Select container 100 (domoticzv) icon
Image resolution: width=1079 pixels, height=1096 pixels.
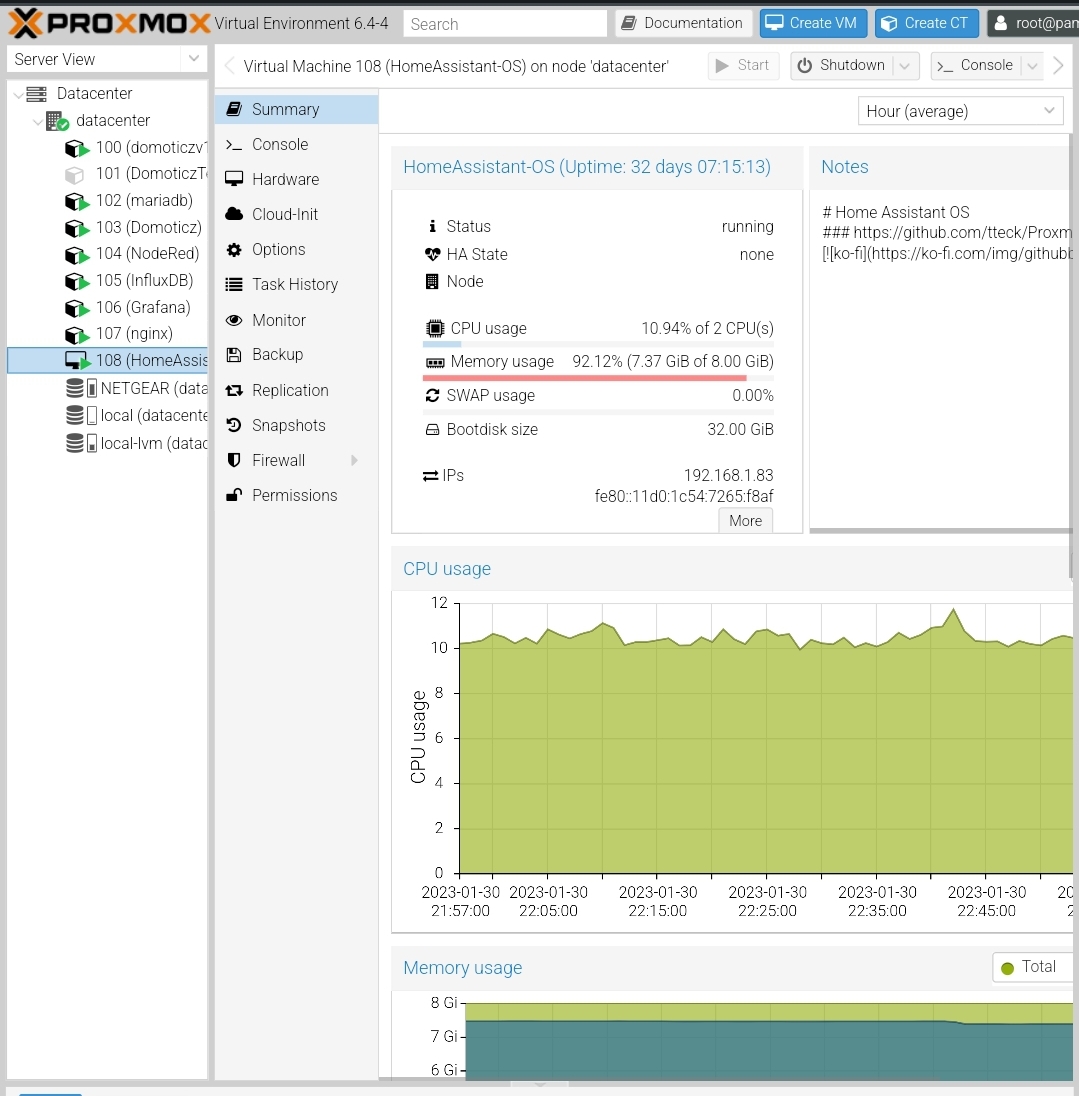click(x=77, y=148)
